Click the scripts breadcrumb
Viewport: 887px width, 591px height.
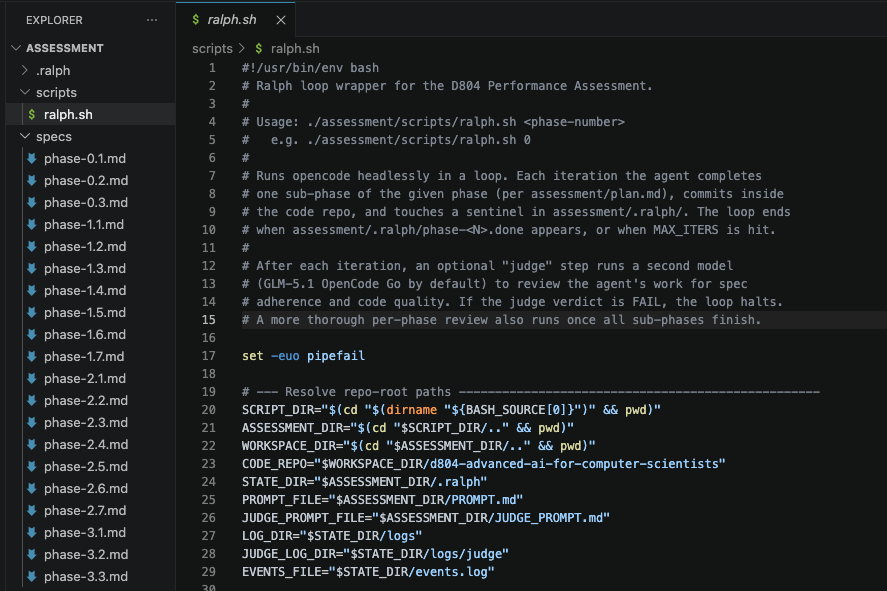[x=212, y=49]
